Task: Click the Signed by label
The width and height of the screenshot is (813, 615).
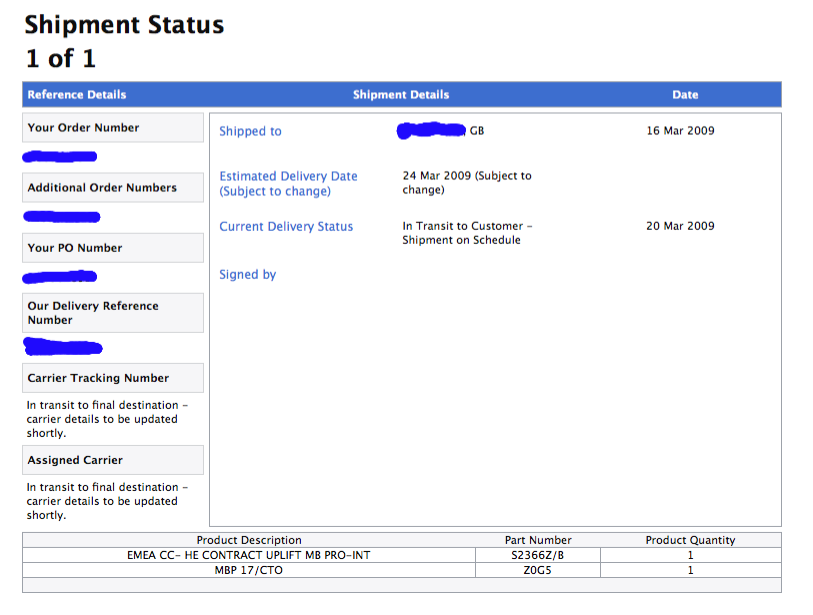Action: pos(247,275)
